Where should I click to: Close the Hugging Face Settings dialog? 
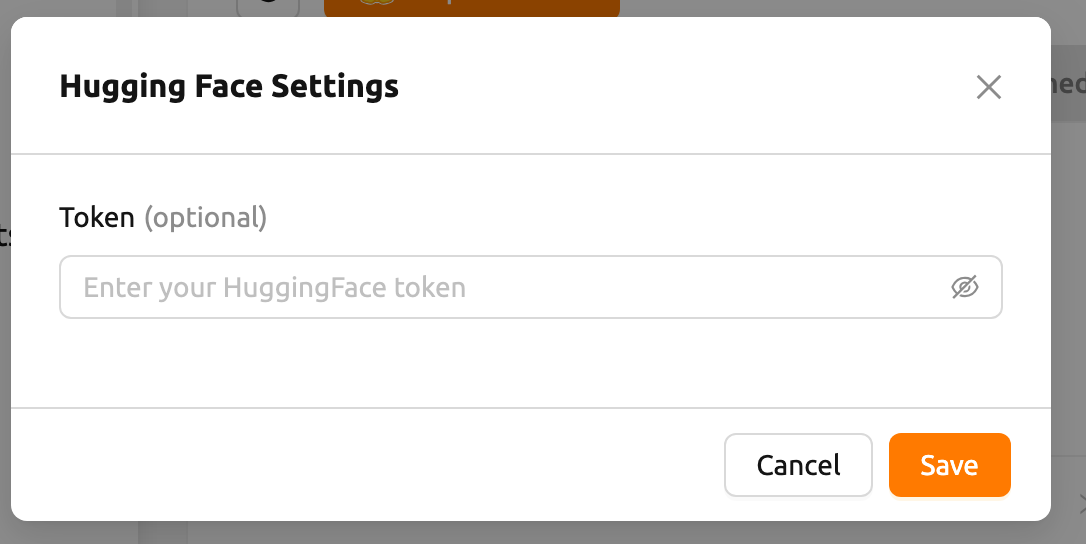[988, 87]
